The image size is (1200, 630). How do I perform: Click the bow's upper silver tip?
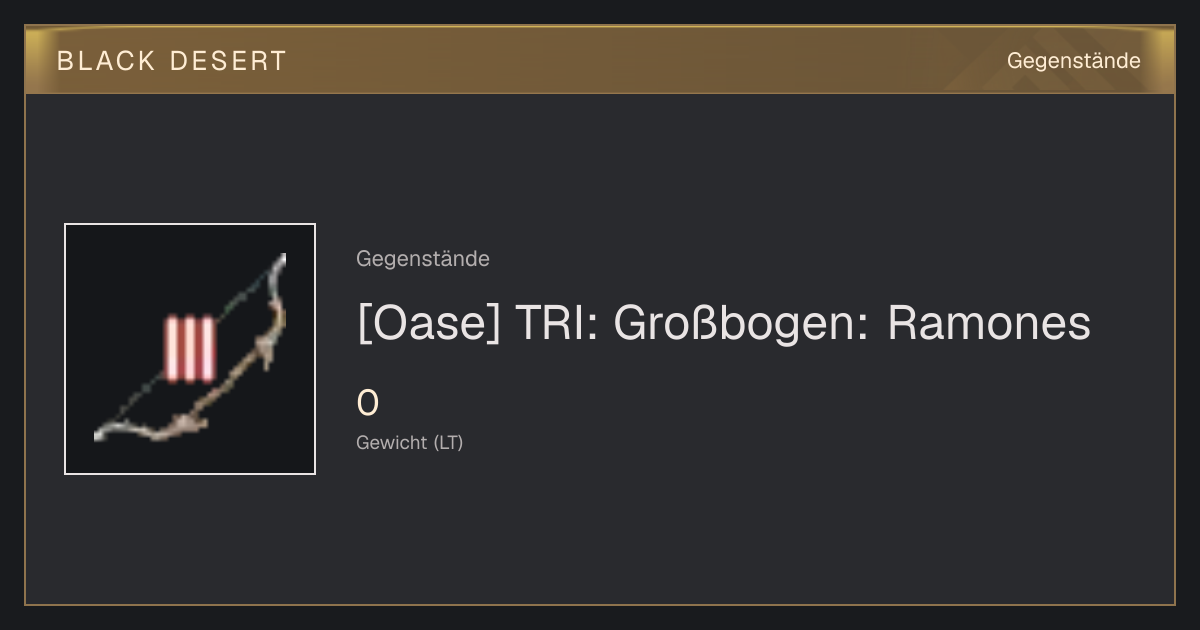click(x=279, y=265)
